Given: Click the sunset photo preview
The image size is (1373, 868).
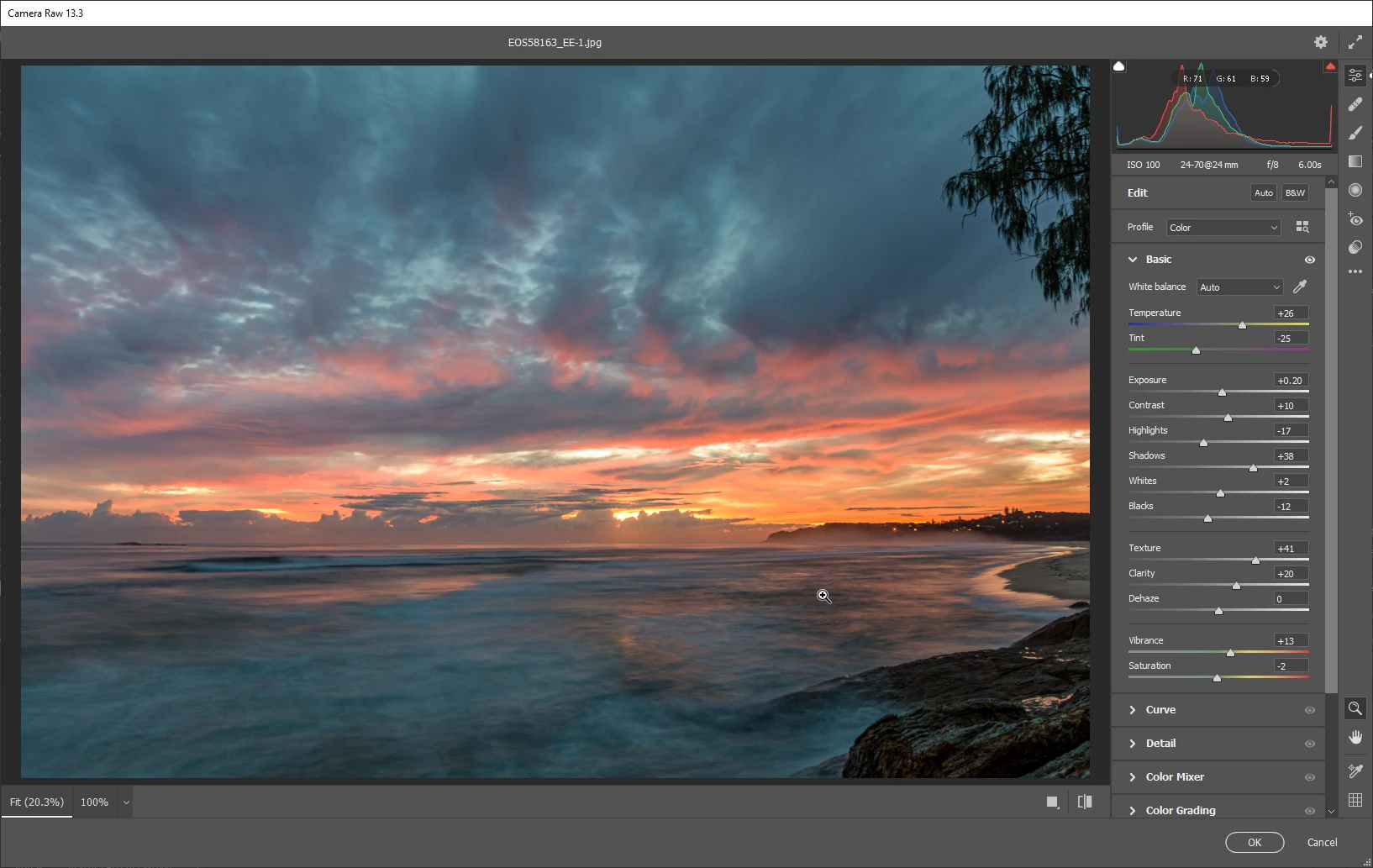Looking at the screenshot, I should 555,422.
